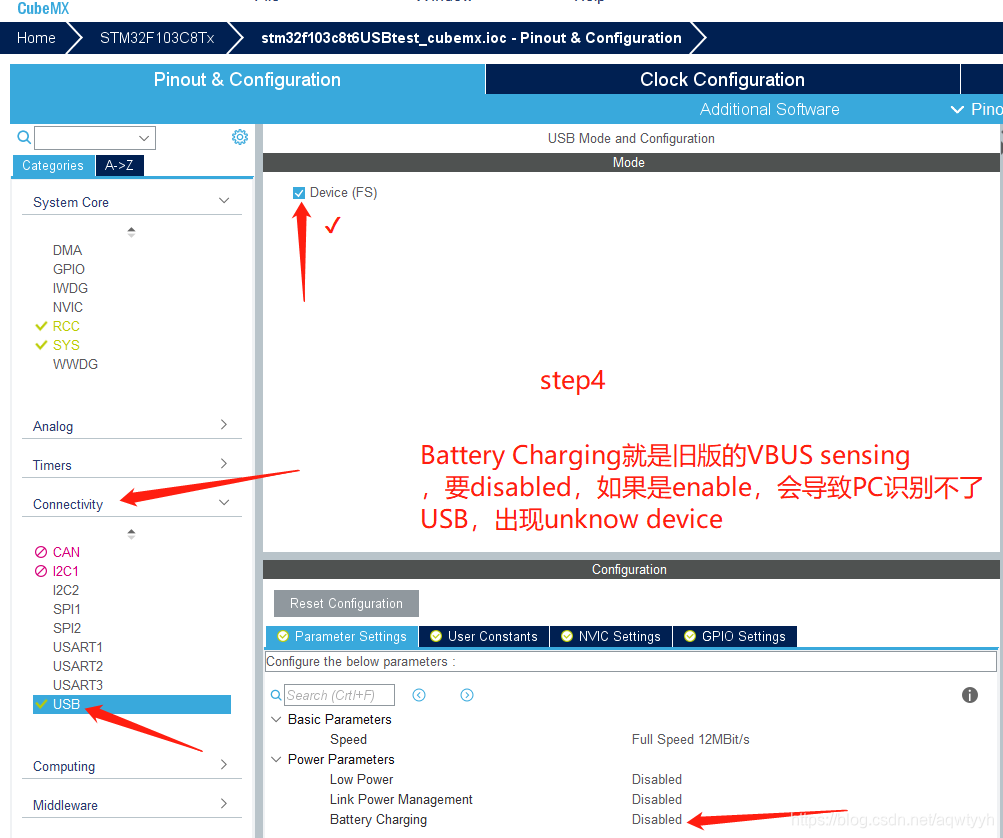
Task: Open the Additional Software menu
Action: 770,109
